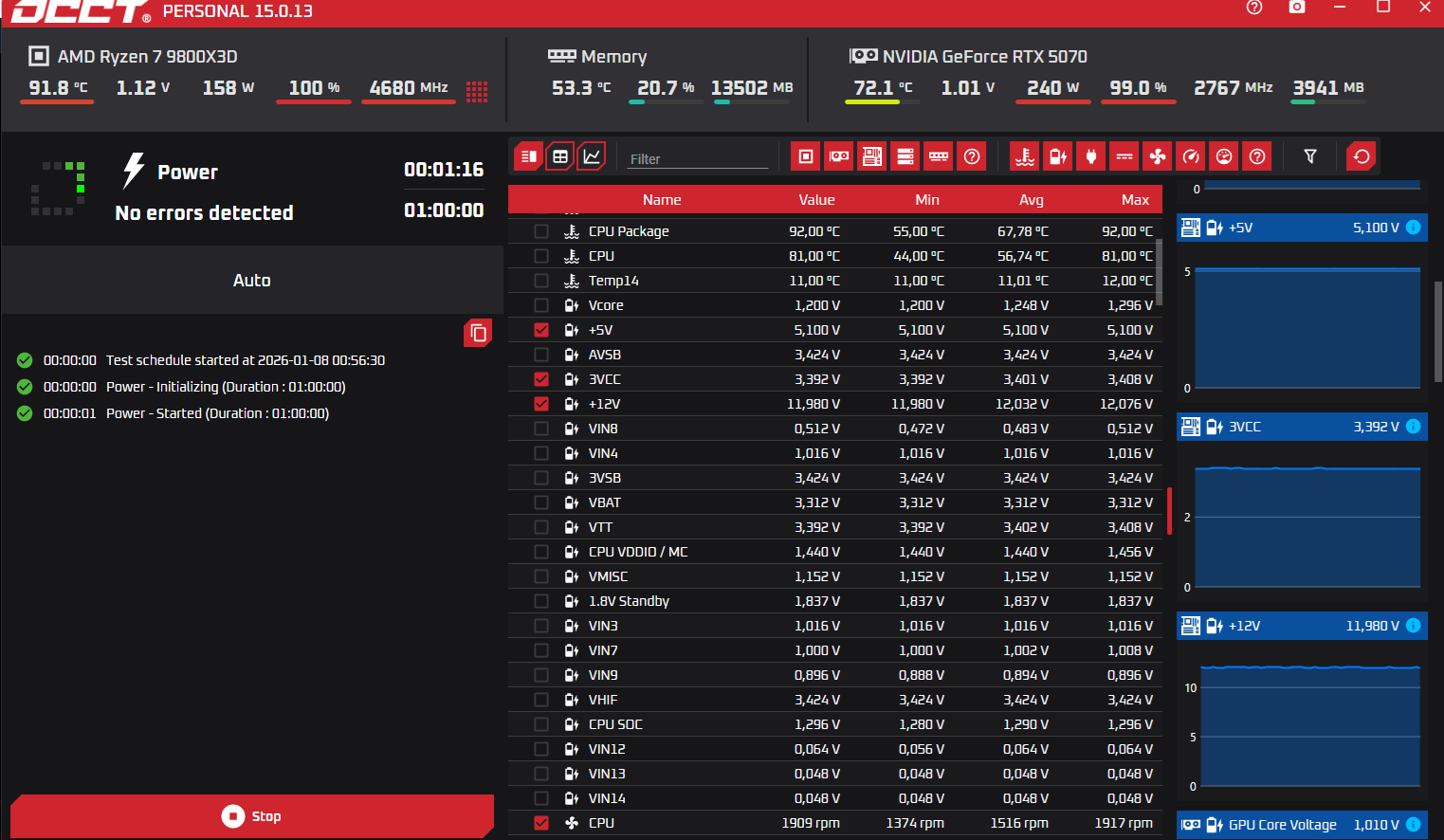
Task: Take screenshot with title bar camera icon
Action: (1297, 8)
